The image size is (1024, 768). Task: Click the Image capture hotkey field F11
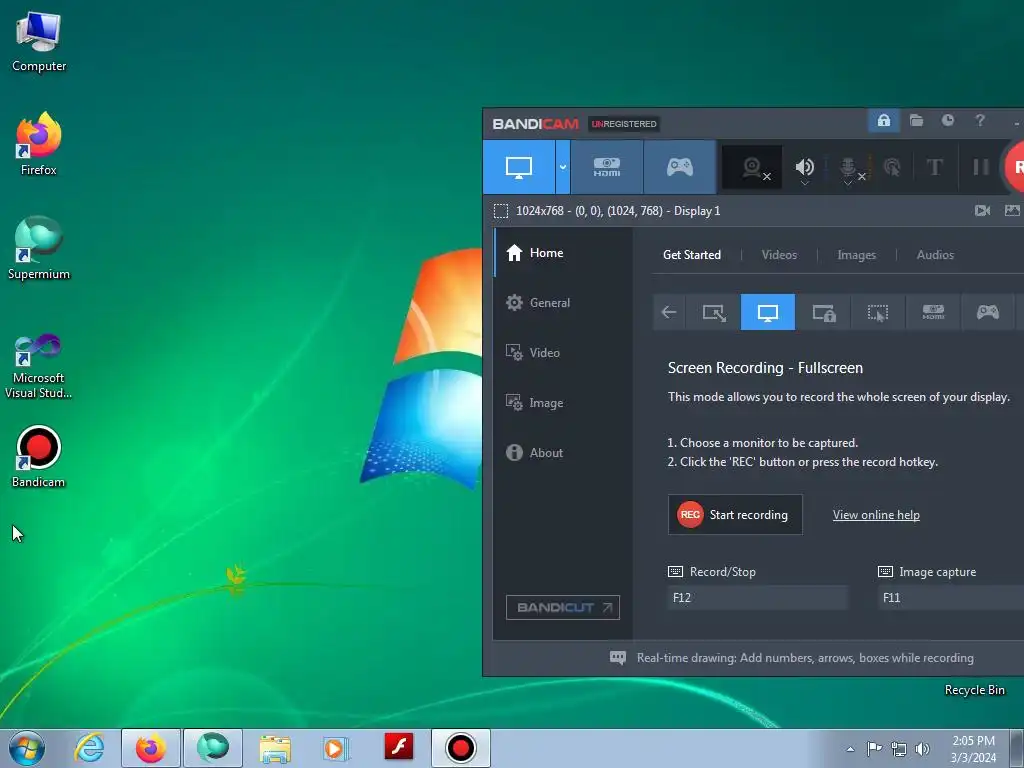click(951, 598)
